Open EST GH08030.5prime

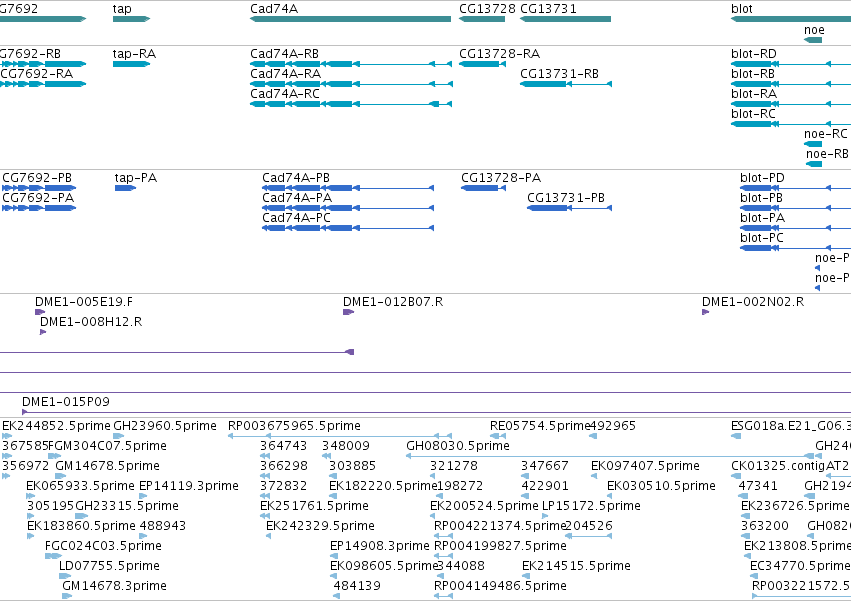(458, 446)
